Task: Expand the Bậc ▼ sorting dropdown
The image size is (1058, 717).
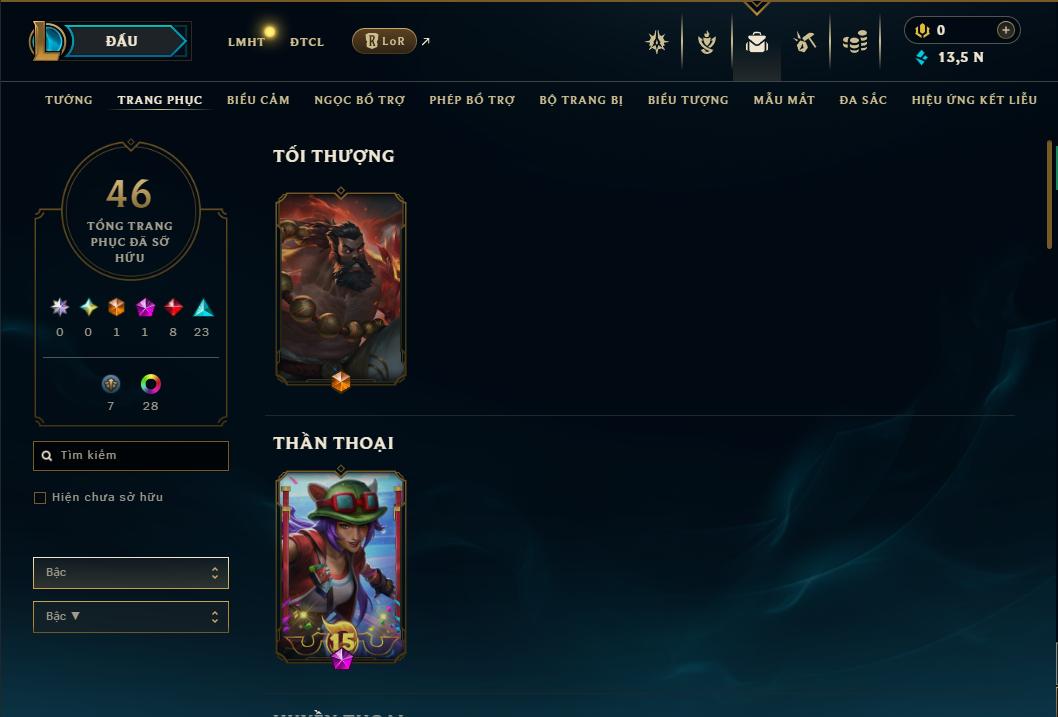Action: (x=131, y=616)
